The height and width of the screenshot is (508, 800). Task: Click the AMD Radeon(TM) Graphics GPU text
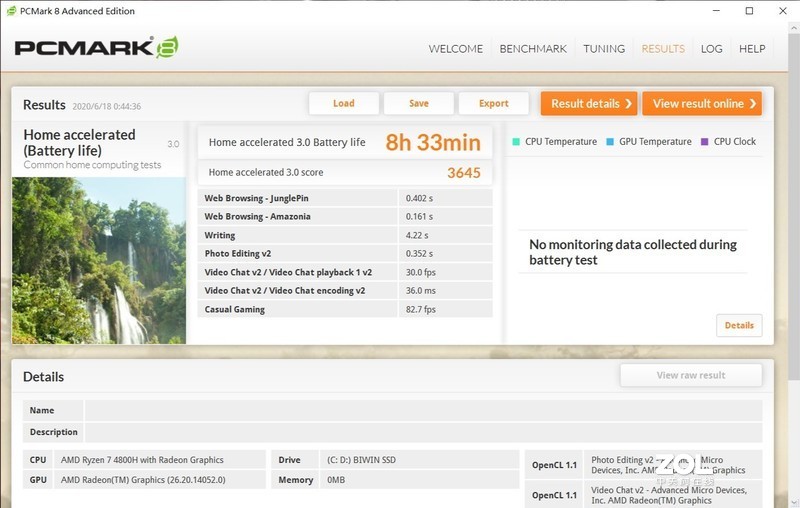tap(143, 480)
